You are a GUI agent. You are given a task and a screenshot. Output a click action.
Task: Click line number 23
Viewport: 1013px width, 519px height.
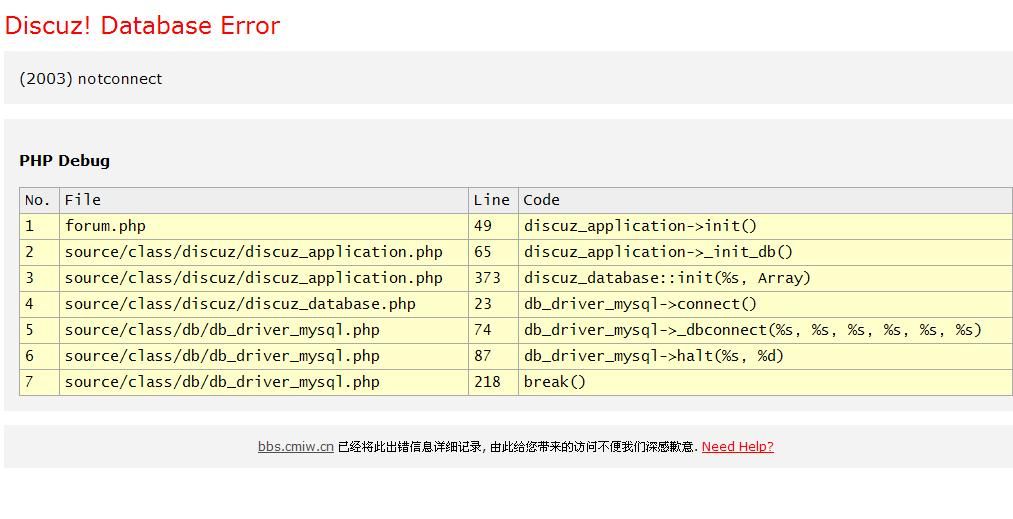(x=493, y=304)
